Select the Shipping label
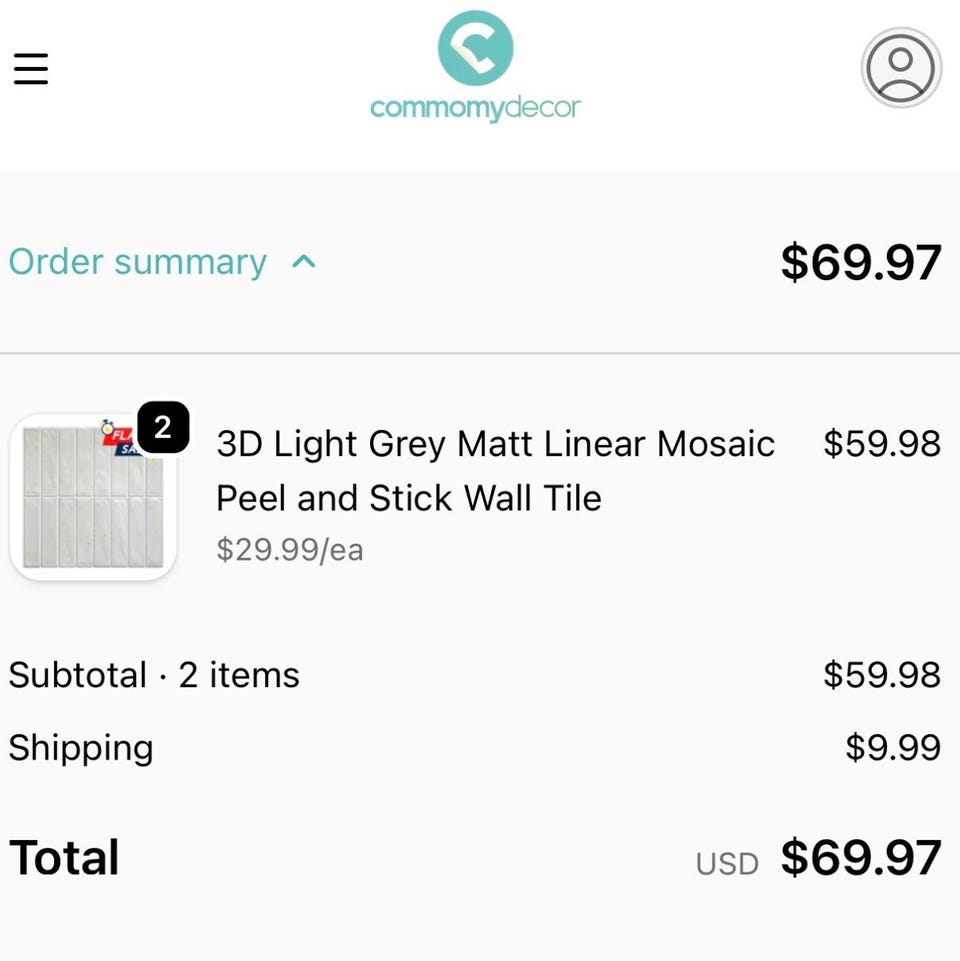Image resolution: width=960 pixels, height=961 pixels. [x=81, y=748]
